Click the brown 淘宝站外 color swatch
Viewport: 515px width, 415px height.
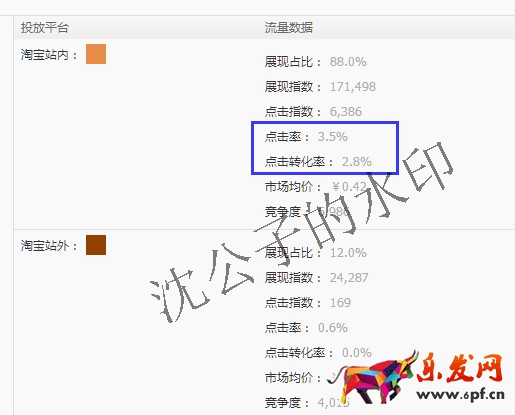(x=96, y=245)
